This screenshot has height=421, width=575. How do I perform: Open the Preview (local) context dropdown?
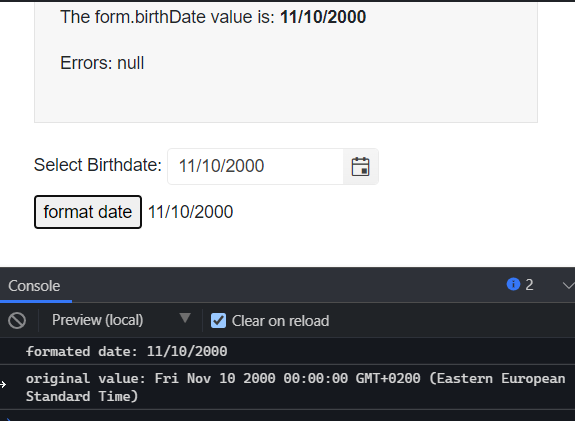(121, 320)
